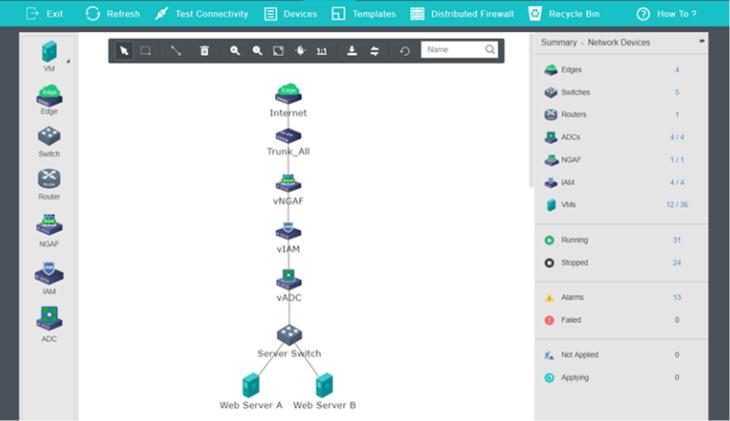Viewport: 730px width, 421px height.
Task: Collapse the Summary Network Devices panel
Action: pyautogui.click(x=701, y=41)
